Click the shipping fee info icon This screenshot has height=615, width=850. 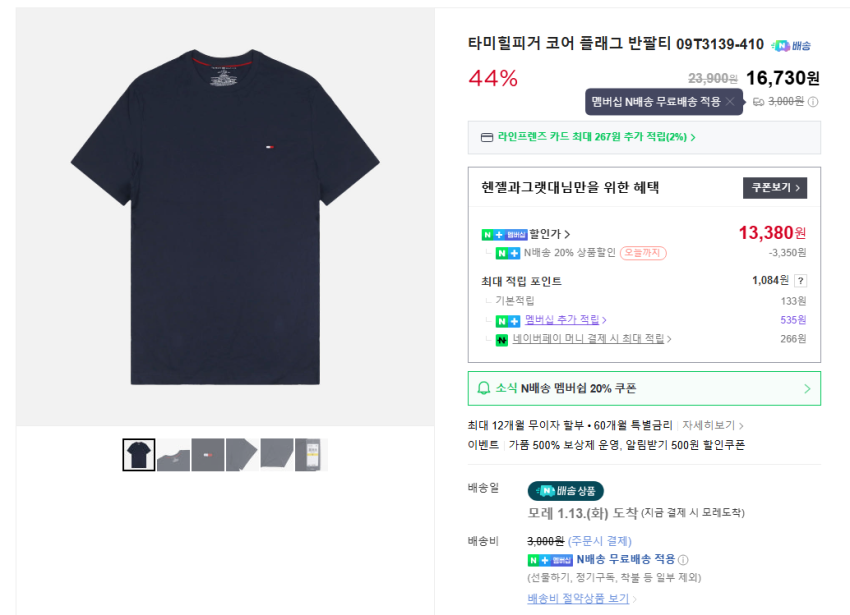[813, 102]
